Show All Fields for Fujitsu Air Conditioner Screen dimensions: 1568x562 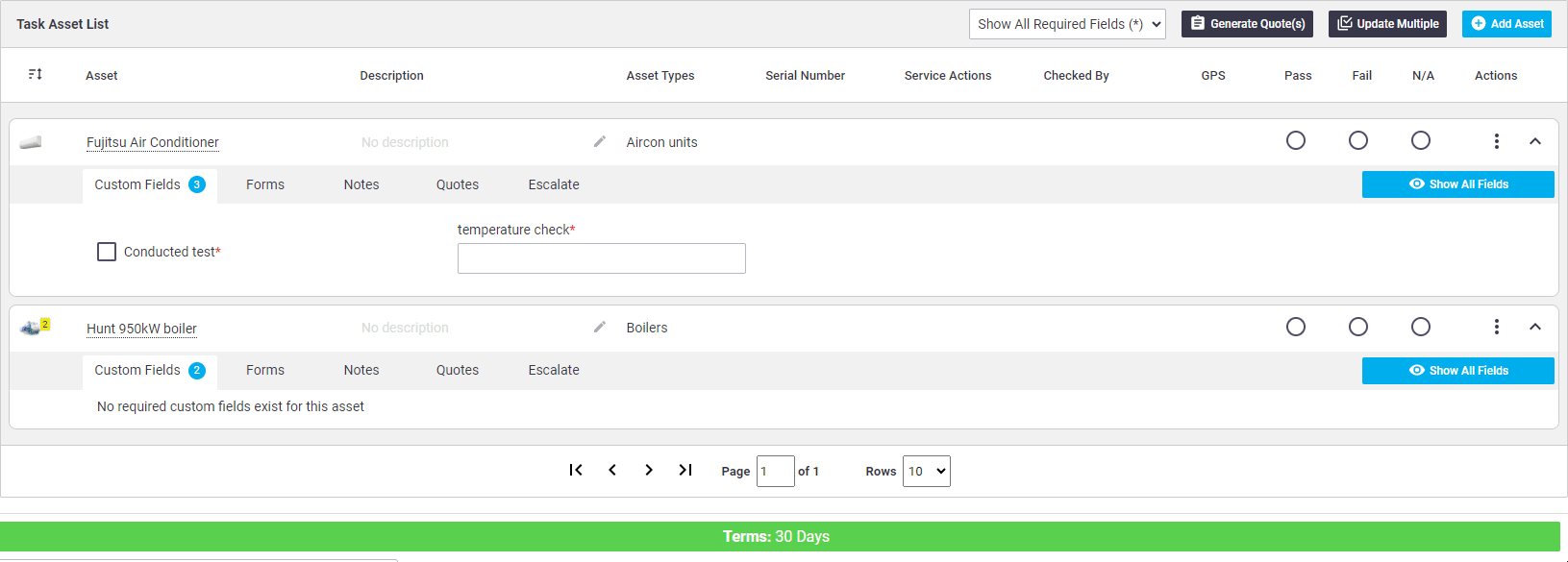click(x=1458, y=184)
